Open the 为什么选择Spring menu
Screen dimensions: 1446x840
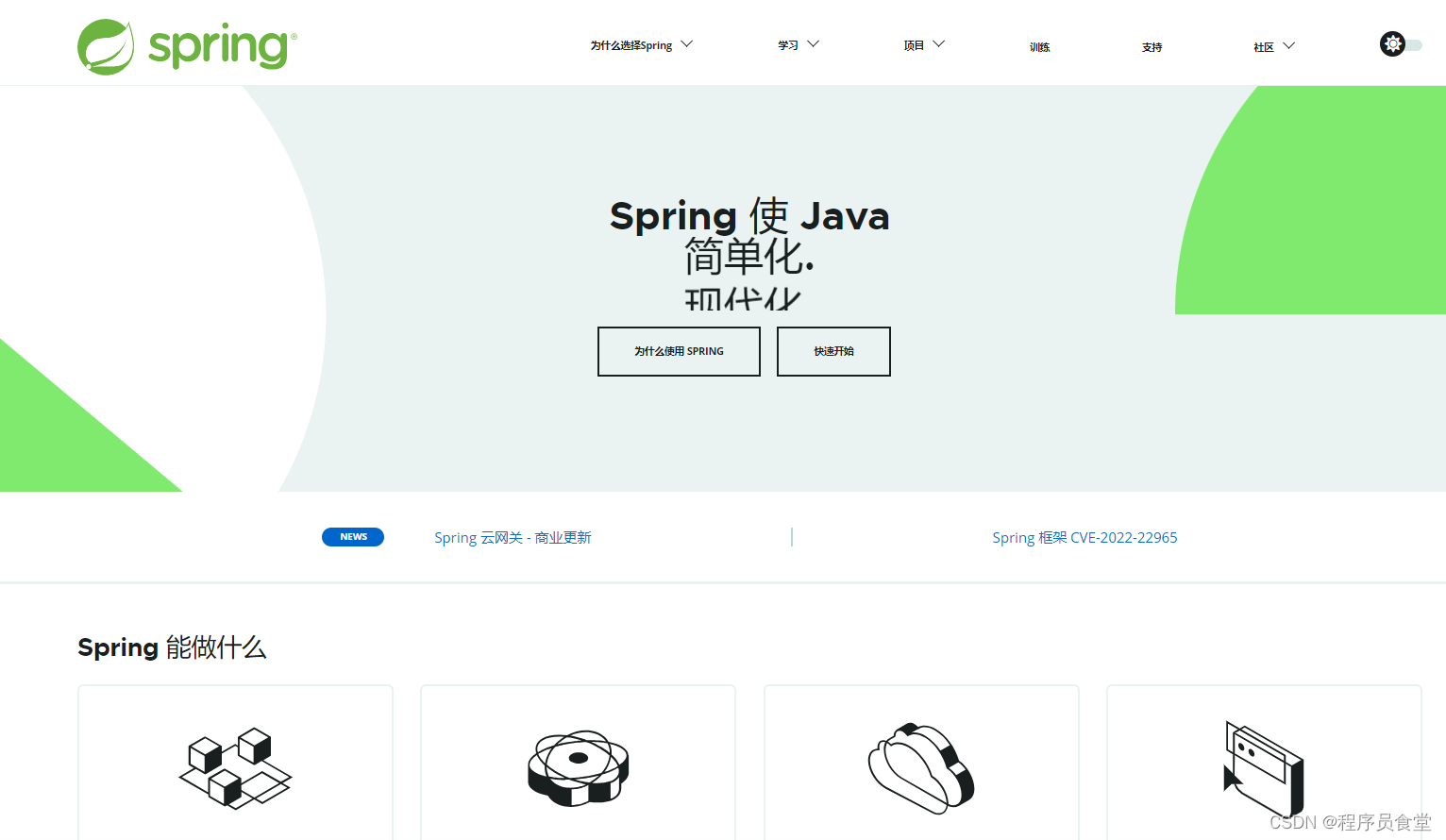click(x=631, y=45)
